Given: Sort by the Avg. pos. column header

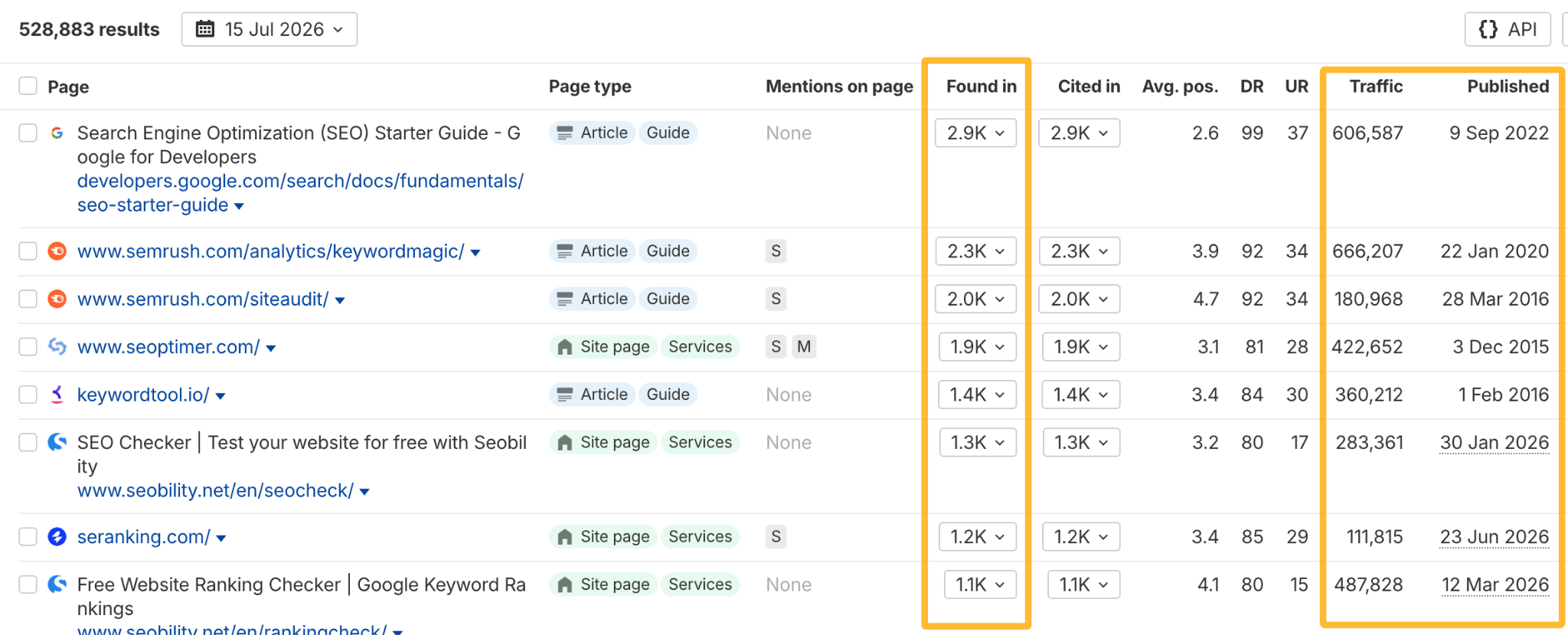Looking at the screenshot, I should coord(1180,87).
